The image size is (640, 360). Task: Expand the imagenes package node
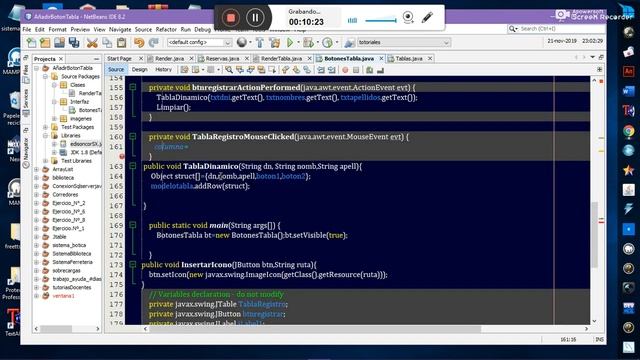(x=54, y=119)
